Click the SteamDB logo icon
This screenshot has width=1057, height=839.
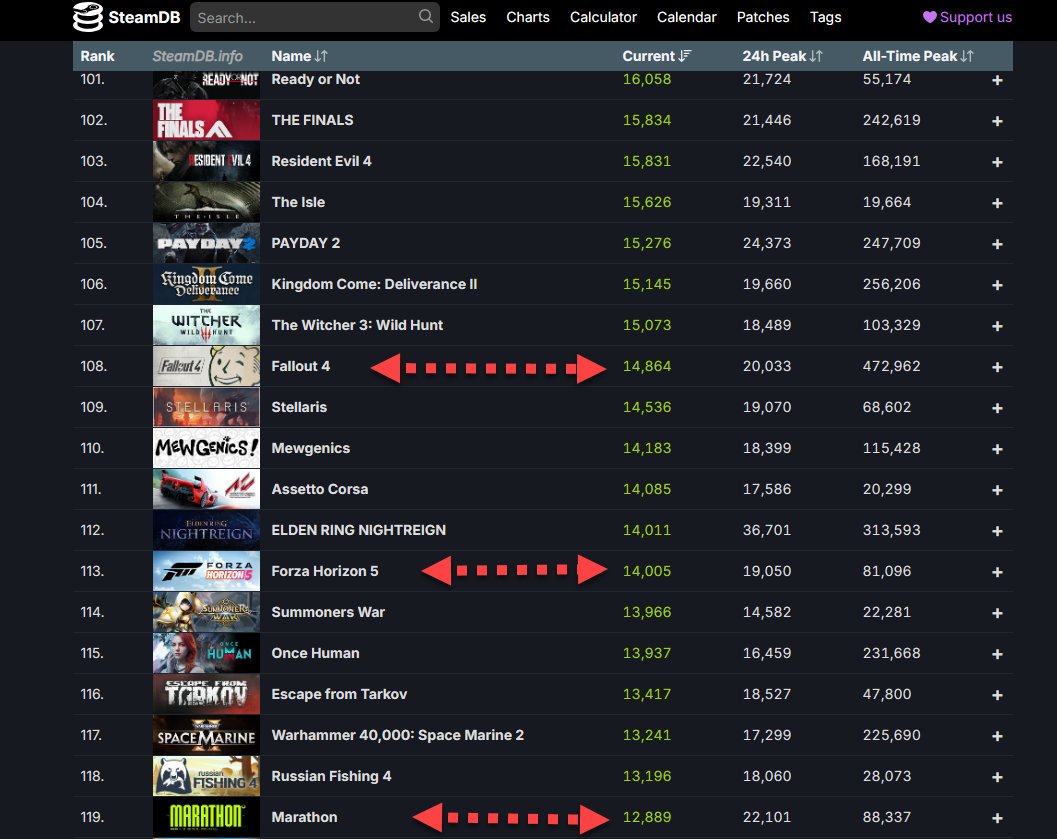88,17
